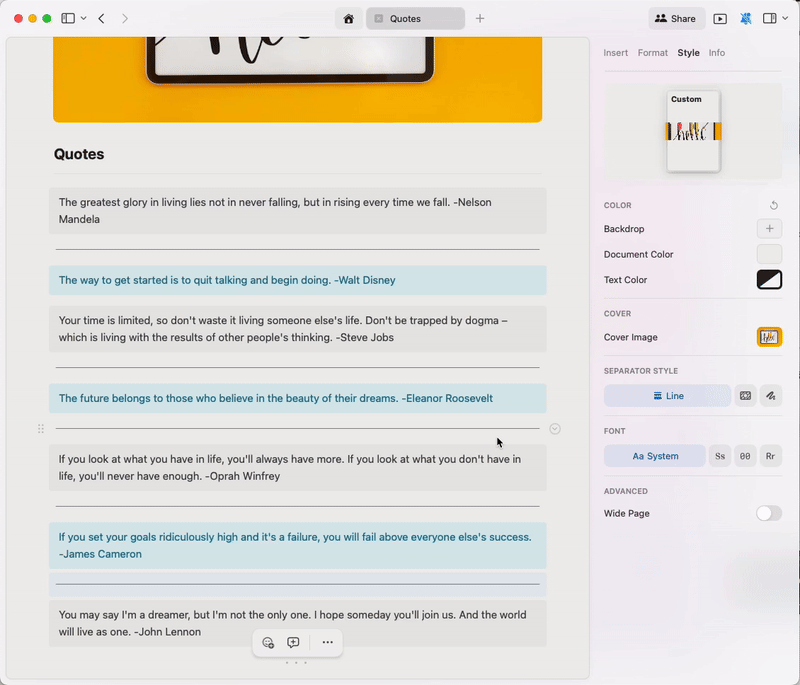Click the Nelson Mandela quote block
This screenshot has height=685, width=800.
point(297,211)
